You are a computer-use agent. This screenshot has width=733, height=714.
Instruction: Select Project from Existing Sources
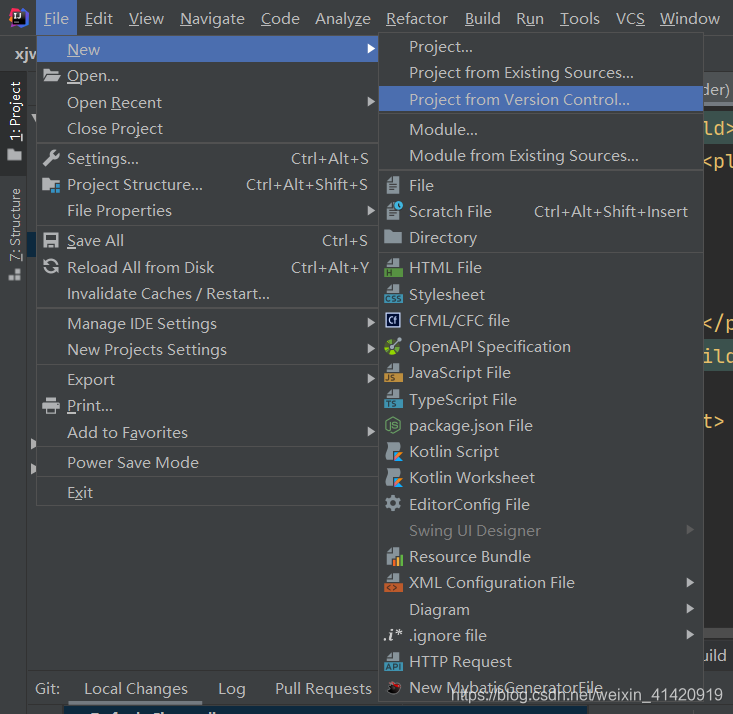pyautogui.click(x=541, y=73)
